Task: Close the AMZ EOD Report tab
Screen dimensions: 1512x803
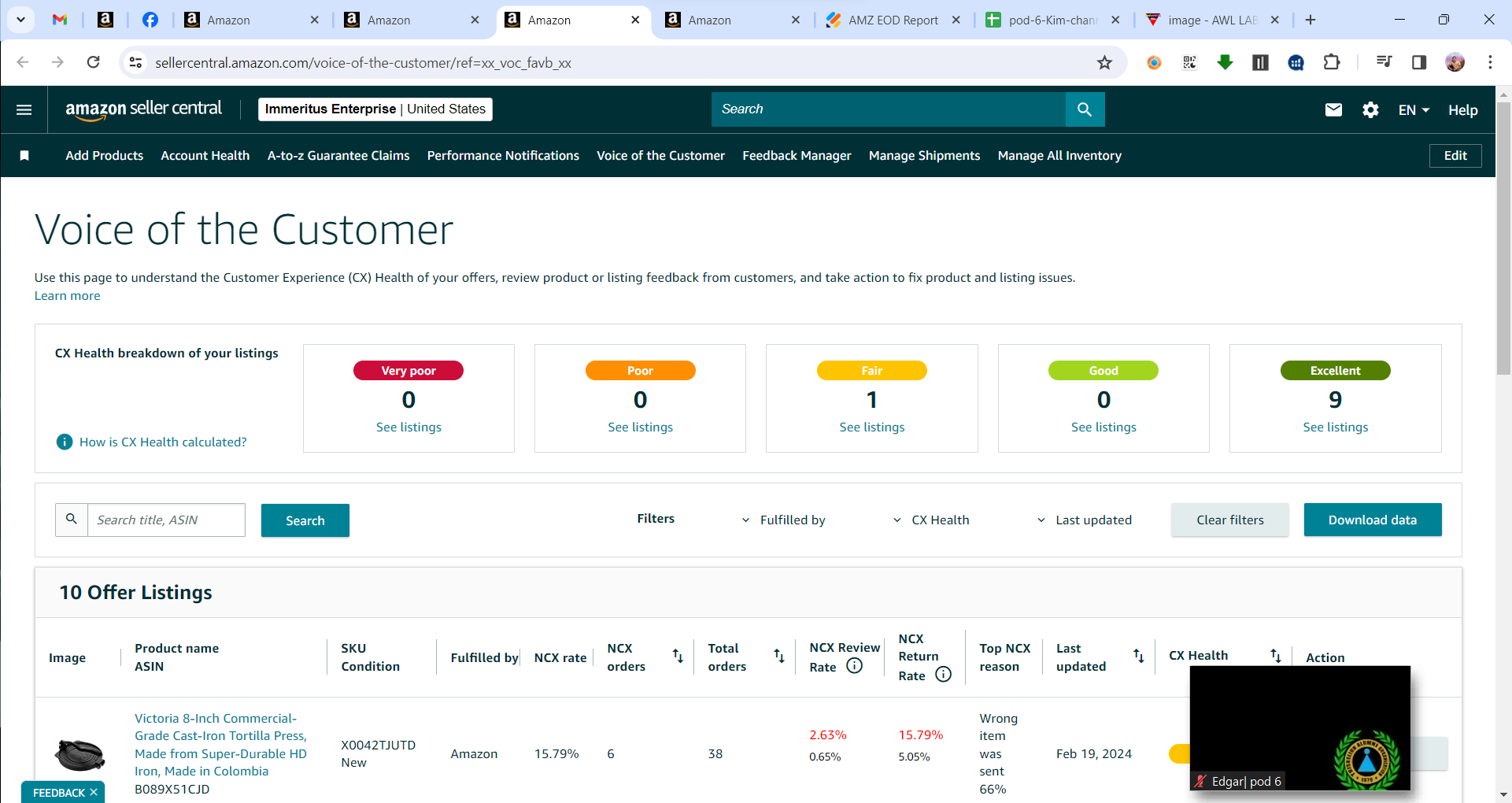Action: point(956,20)
